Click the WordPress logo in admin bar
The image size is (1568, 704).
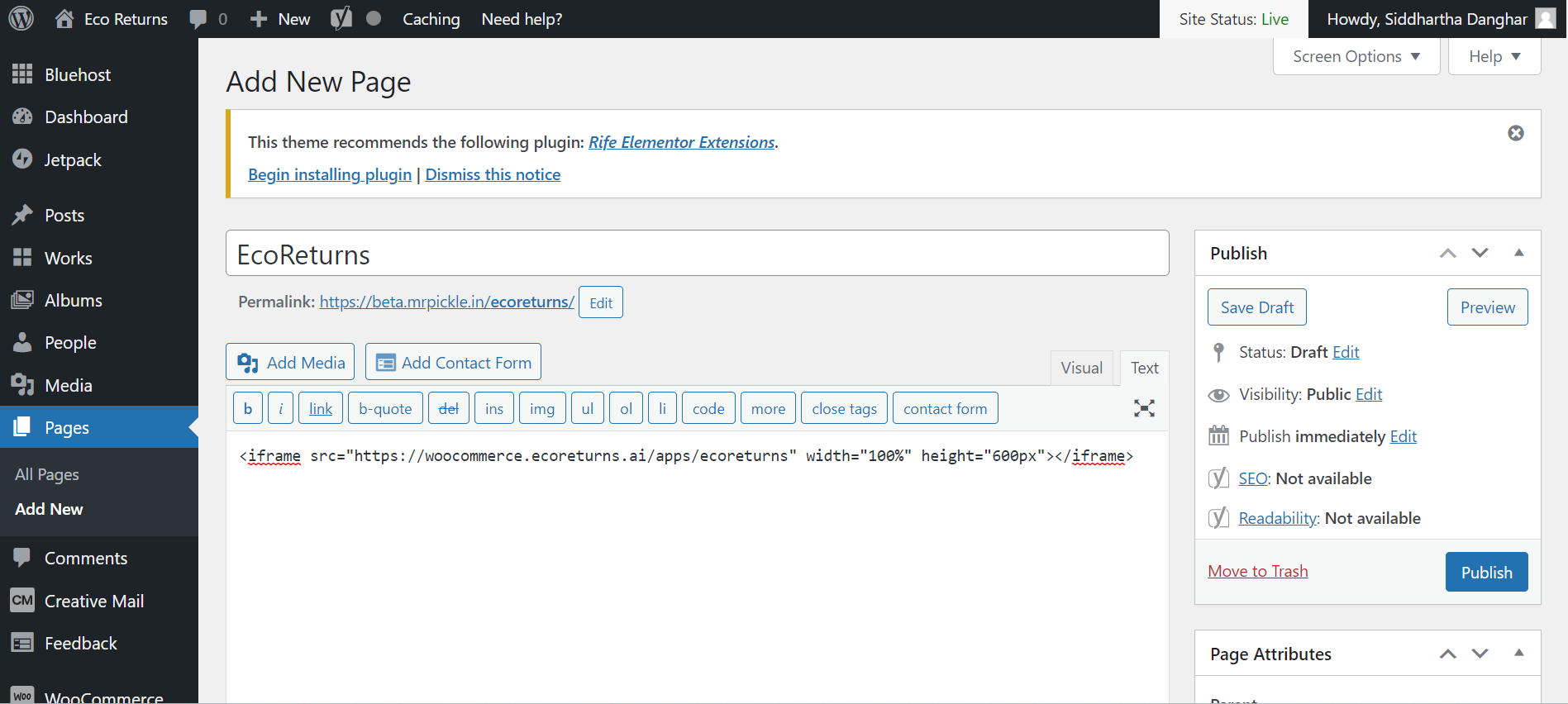tap(21, 18)
